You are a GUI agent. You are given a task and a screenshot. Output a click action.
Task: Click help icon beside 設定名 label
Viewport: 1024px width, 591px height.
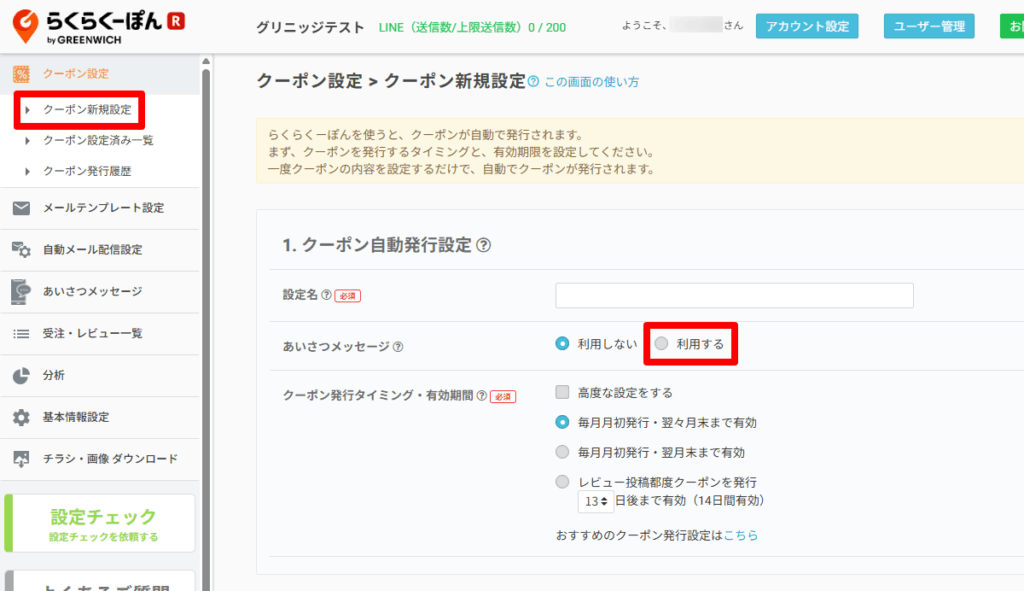click(x=326, y=296)
